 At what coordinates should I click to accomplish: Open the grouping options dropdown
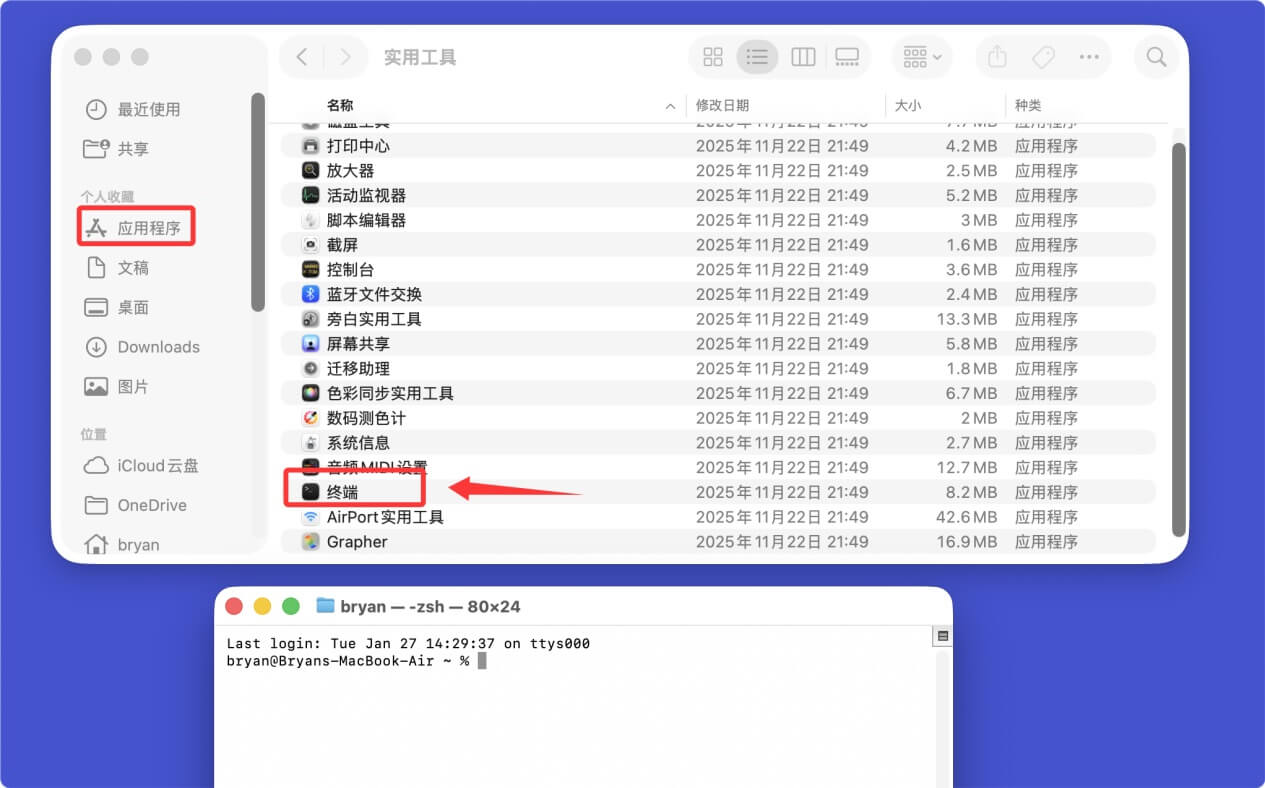(920, 57)
